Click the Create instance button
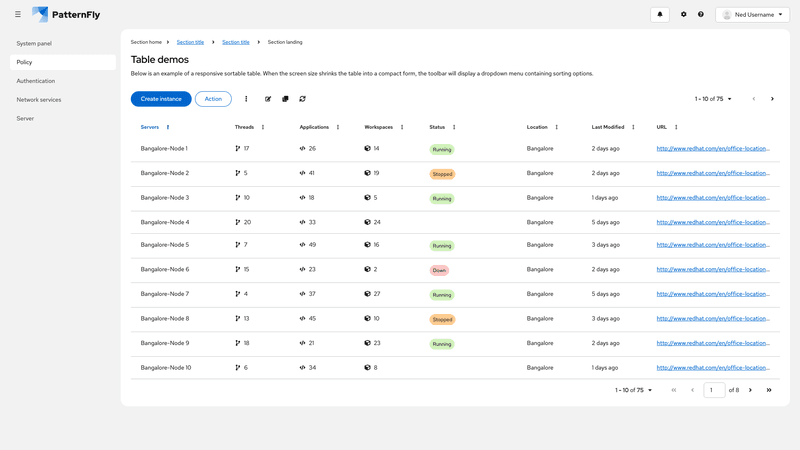Image resolution: width=800 pixels, height=450 pixels. click(161, 99)
